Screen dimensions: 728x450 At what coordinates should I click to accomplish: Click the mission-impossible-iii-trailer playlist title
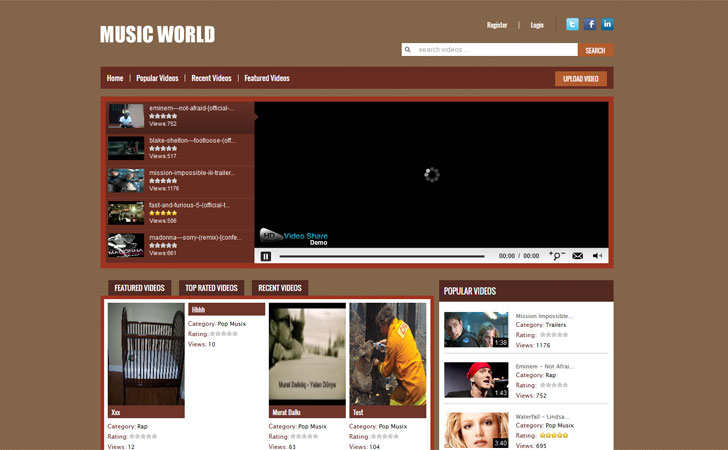tap(192, 173)
